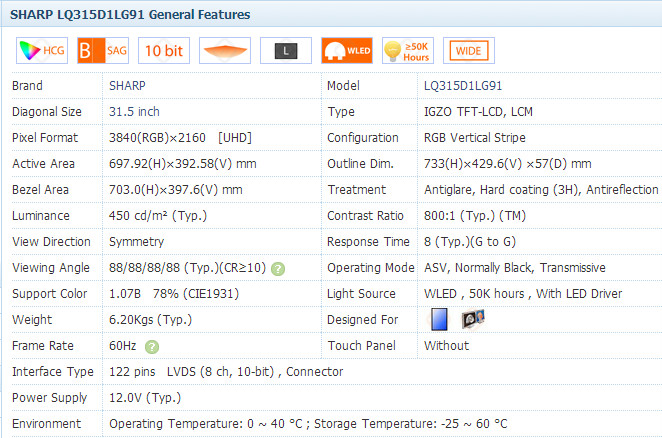
Task: Click the Designed For label
Action: [363, 320]
